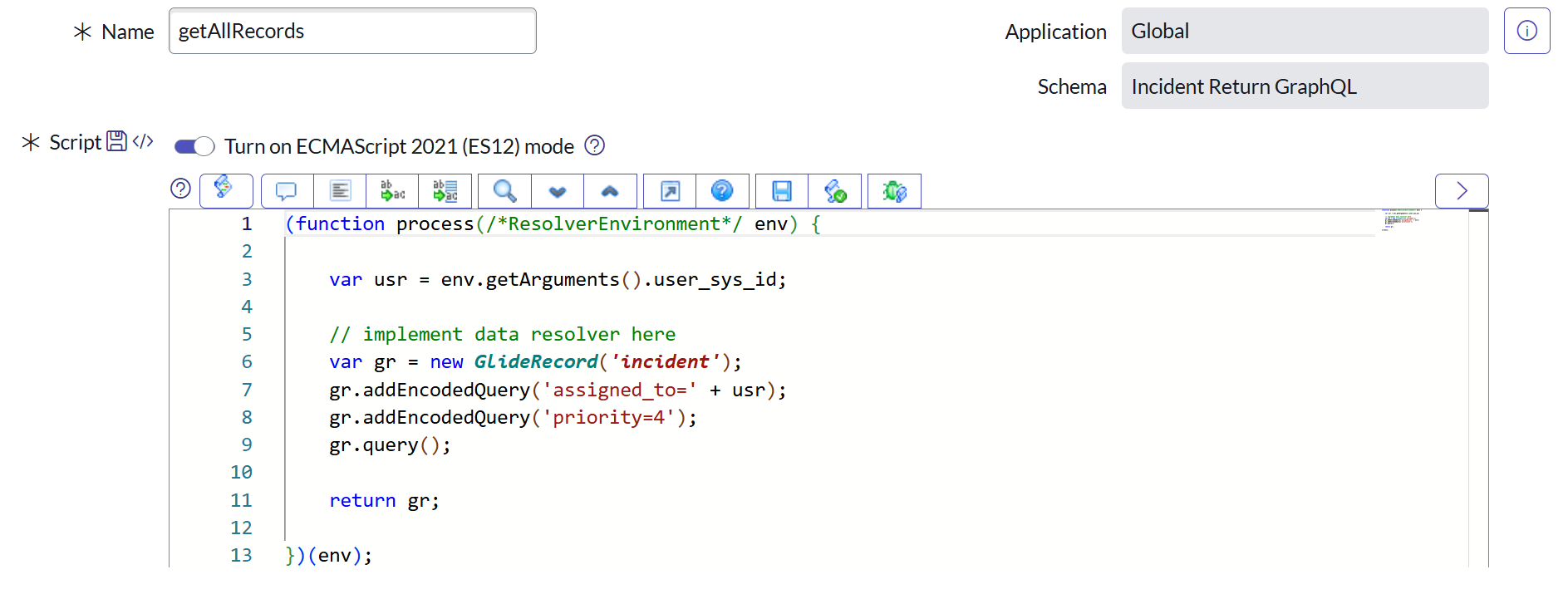This screenshot has width=1568, height=599.
Task: Open the script debugger bug icon
Action: [894, 191]
